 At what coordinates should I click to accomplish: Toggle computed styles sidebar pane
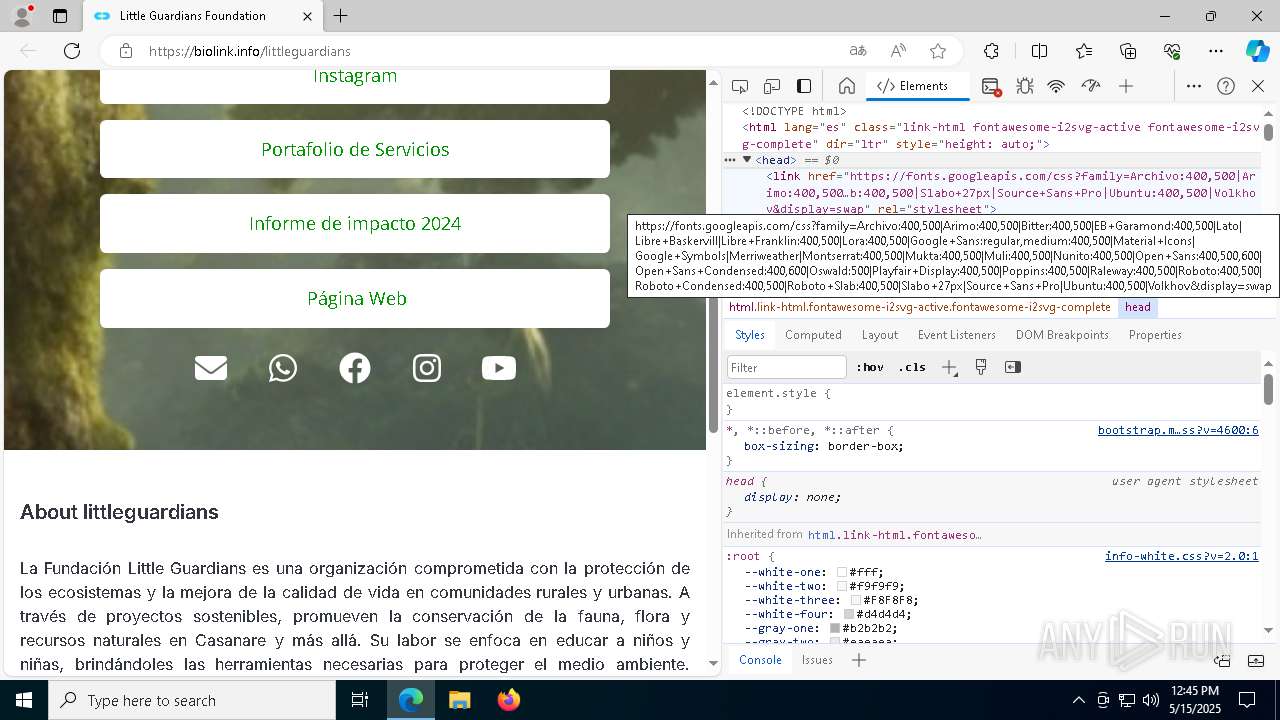(1013, 367)
